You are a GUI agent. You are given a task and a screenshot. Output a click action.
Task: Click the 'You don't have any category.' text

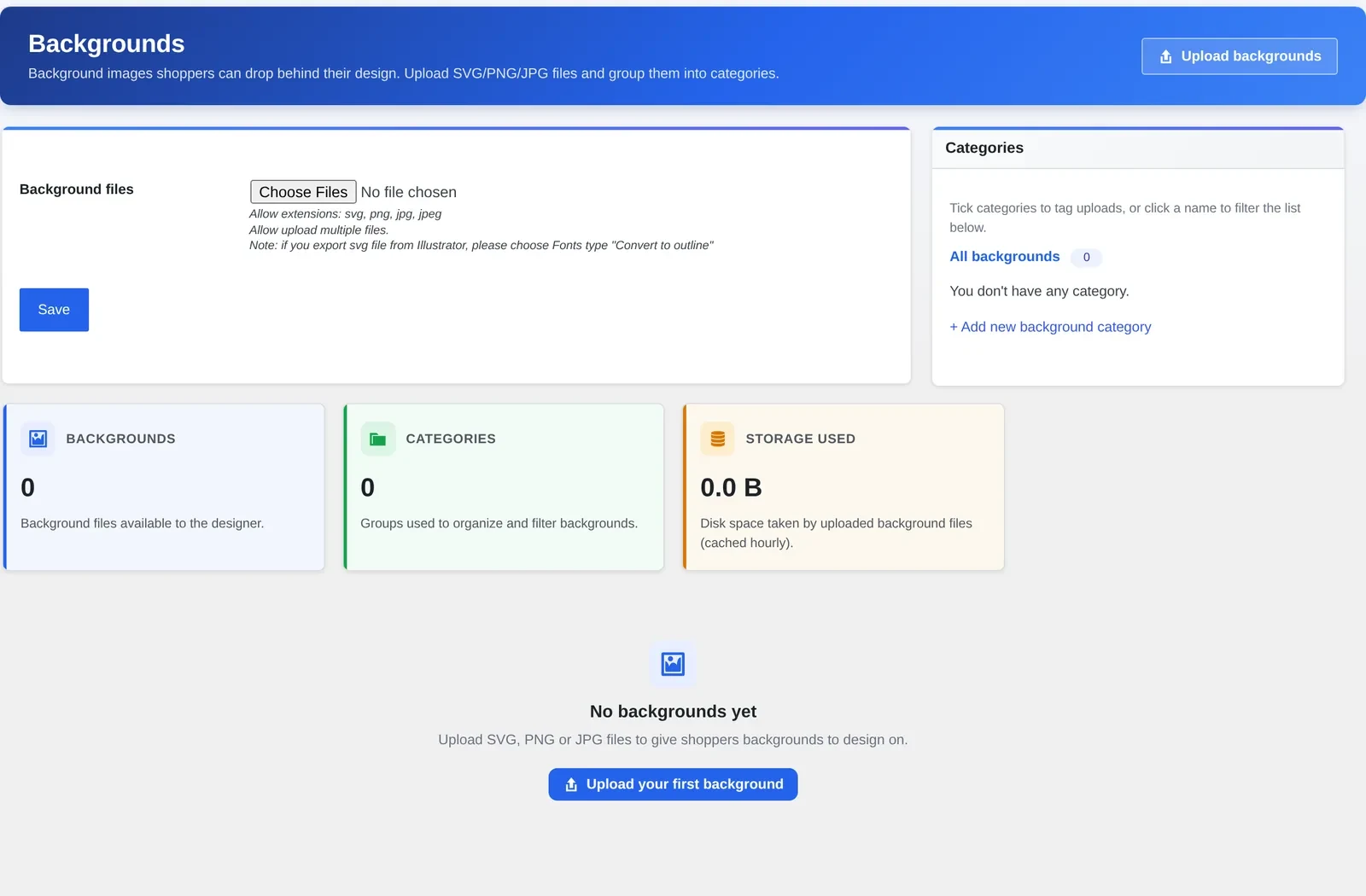tap(1039, 291)
